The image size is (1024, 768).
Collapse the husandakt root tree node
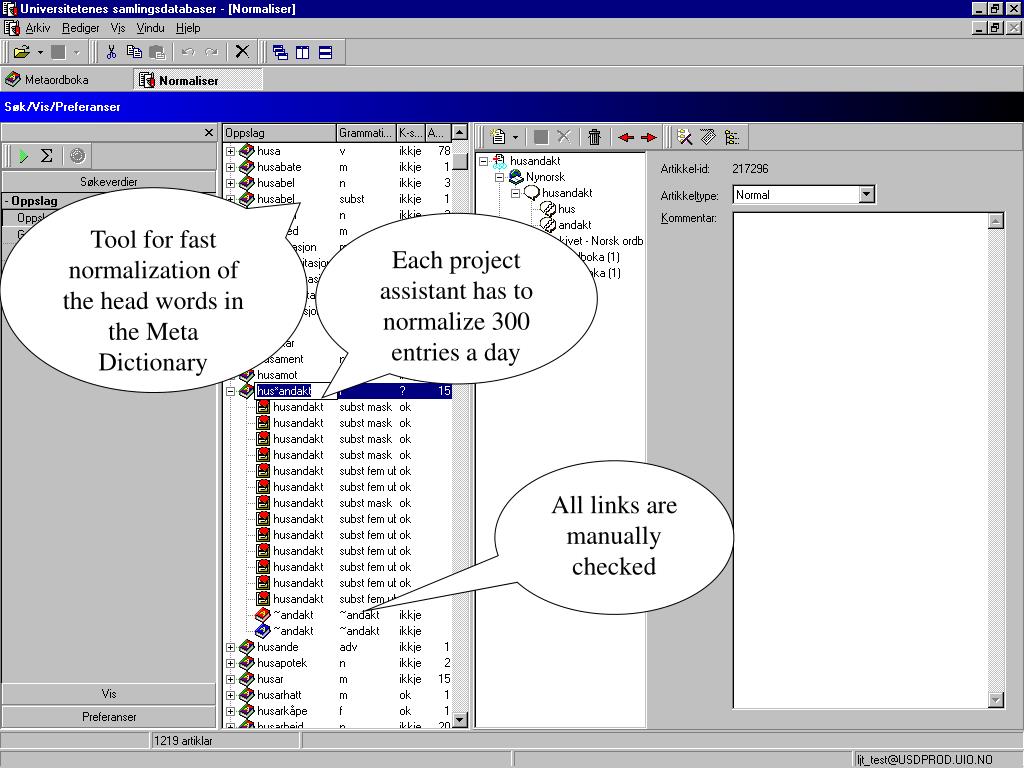[x=483, y=161]
